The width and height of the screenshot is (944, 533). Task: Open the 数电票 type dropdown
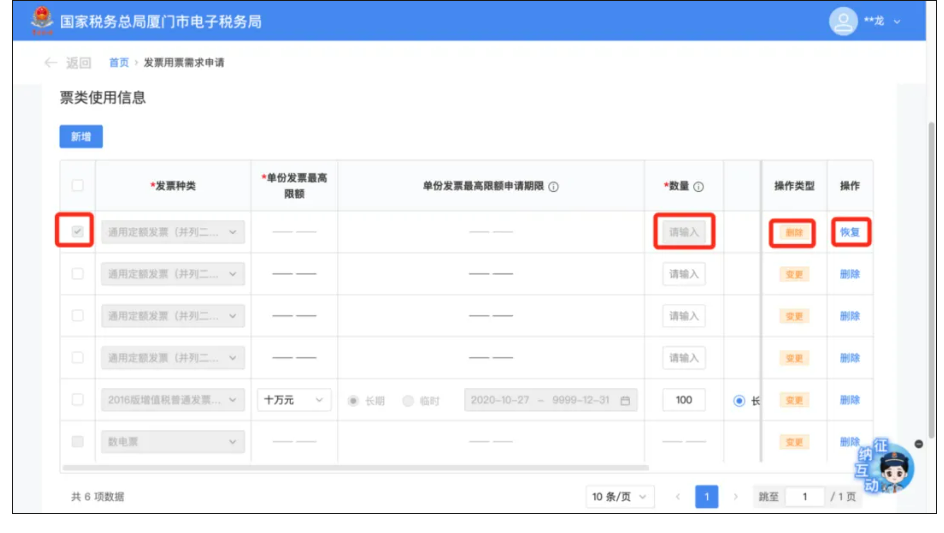pyautogui.click(x=173, y=441)
